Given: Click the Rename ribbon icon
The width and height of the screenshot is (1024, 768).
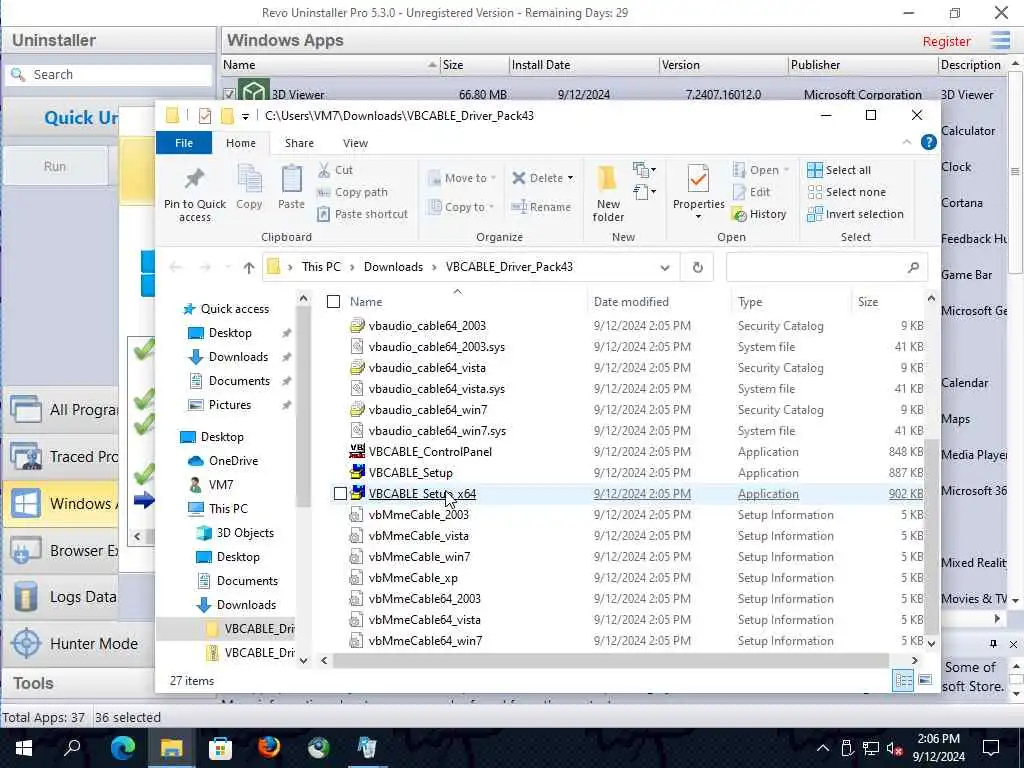Looking at the screenshot, I should [x=541, y=207].
